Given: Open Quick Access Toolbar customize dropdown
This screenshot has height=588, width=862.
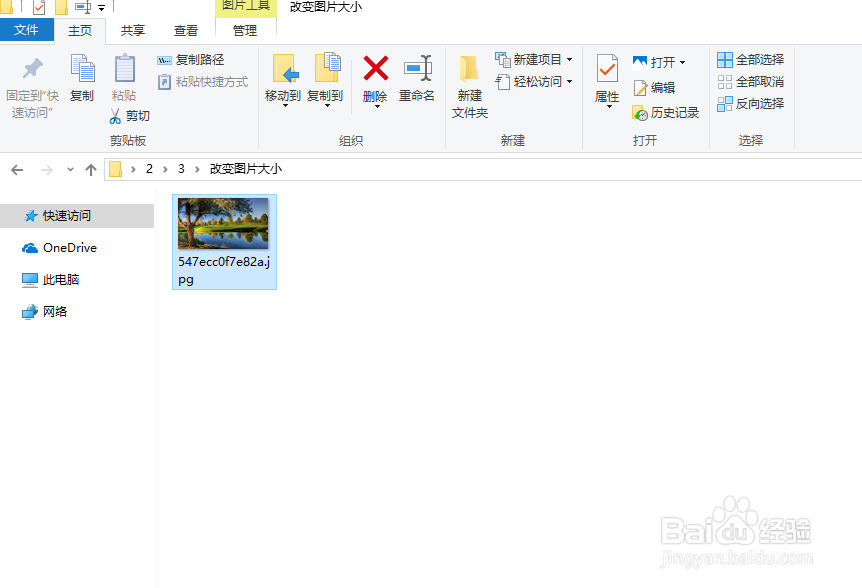Looking at the screenshot, I should [101, 8].
